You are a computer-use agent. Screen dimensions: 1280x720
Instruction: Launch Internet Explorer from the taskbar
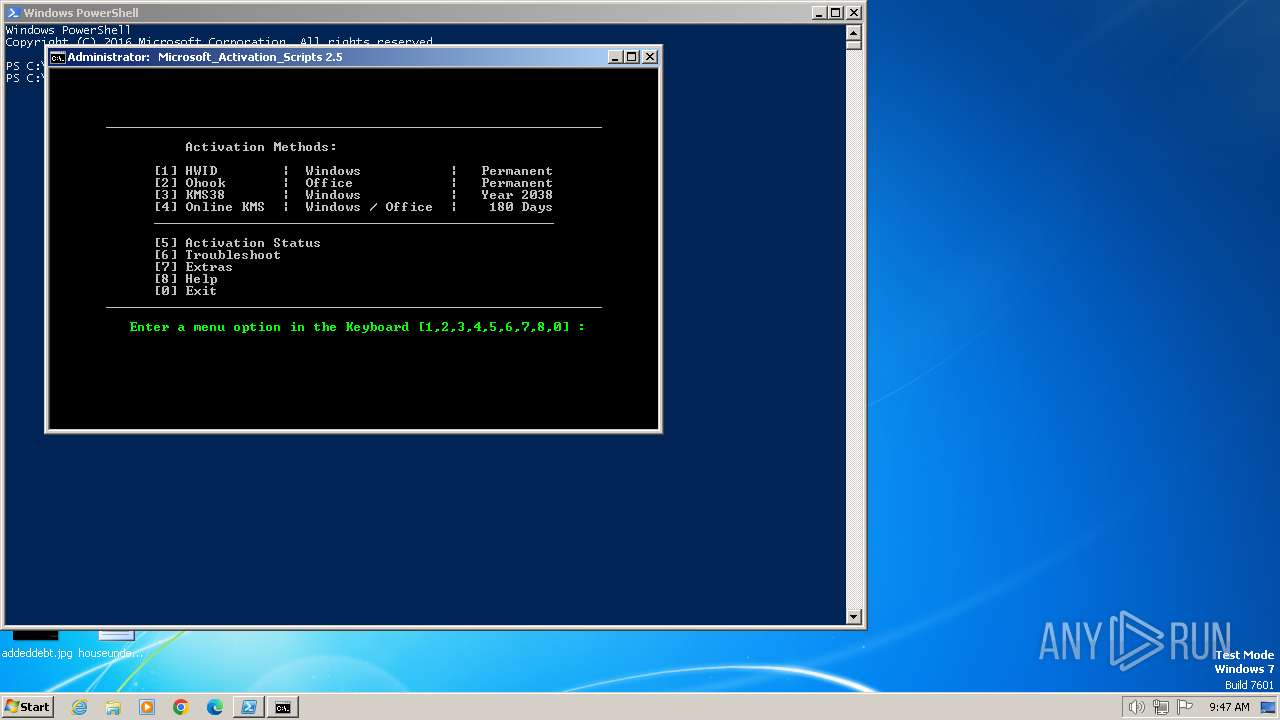(x=79, y=707)
